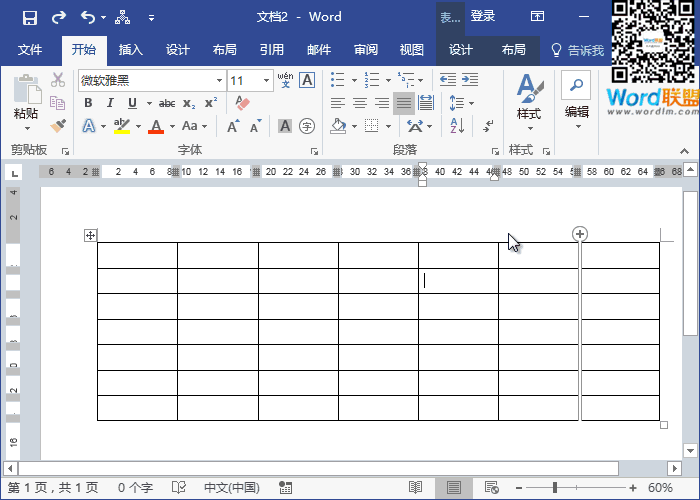The width and height of the screenshot is (700, 500).
Task: Toggle Strikethrough abc formatting
Action: (x=167, y=104)
